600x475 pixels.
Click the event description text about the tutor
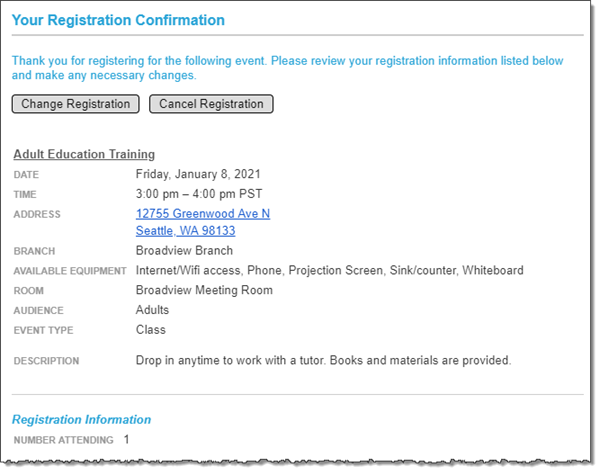pos(323,360)
